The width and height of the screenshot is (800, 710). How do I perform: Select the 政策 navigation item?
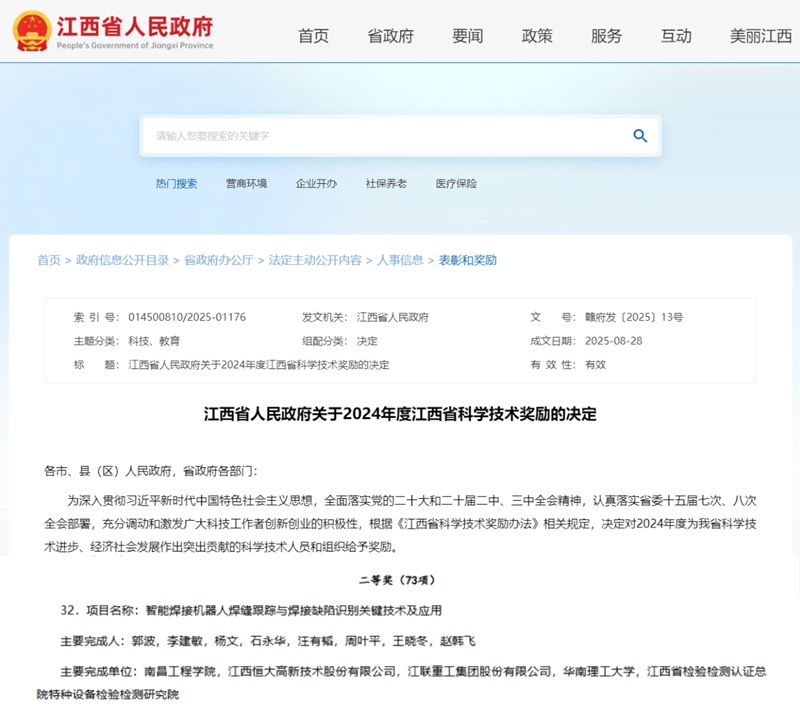click(537, 36)
